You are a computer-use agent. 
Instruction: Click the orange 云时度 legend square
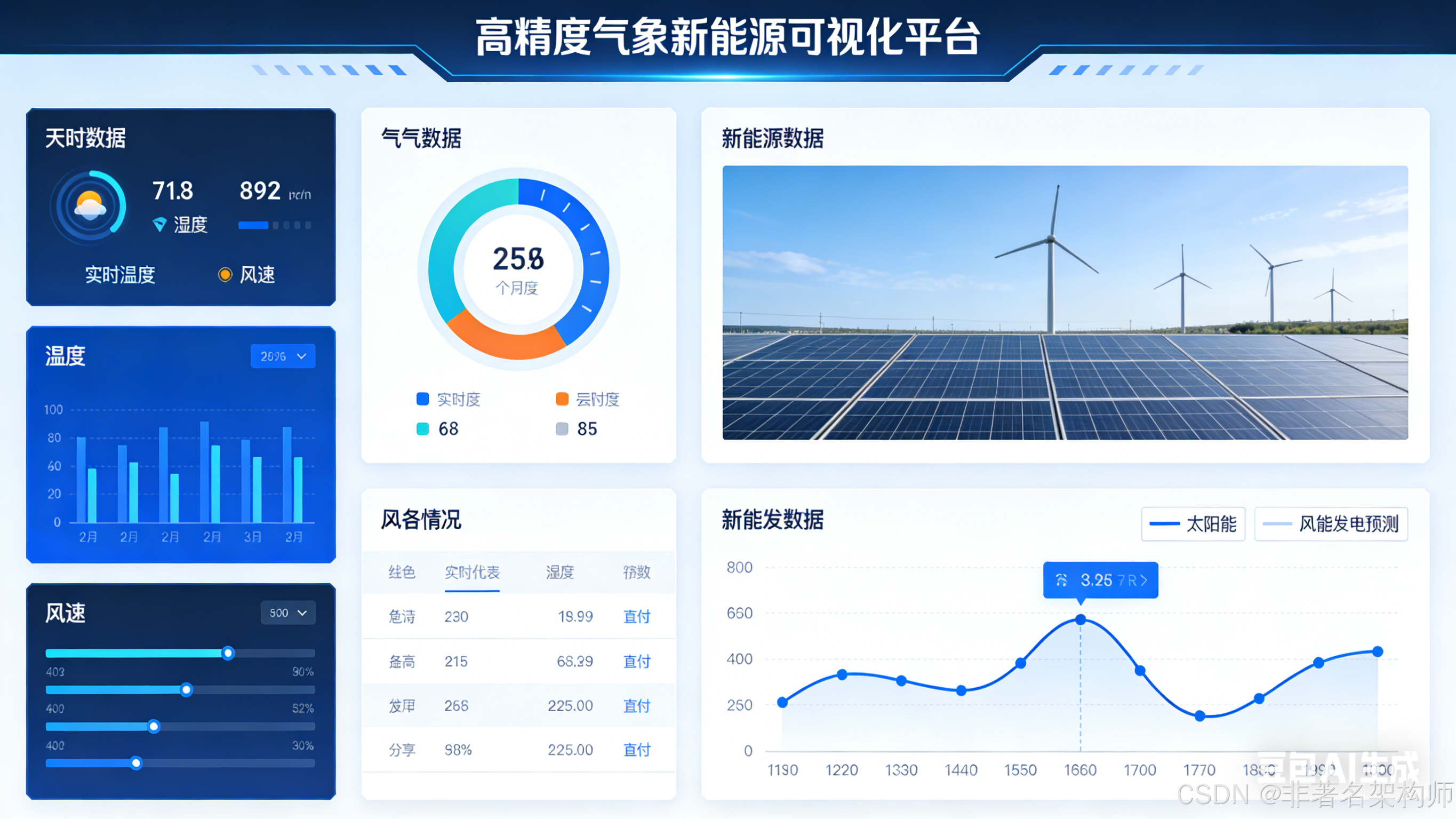point(562,399)
